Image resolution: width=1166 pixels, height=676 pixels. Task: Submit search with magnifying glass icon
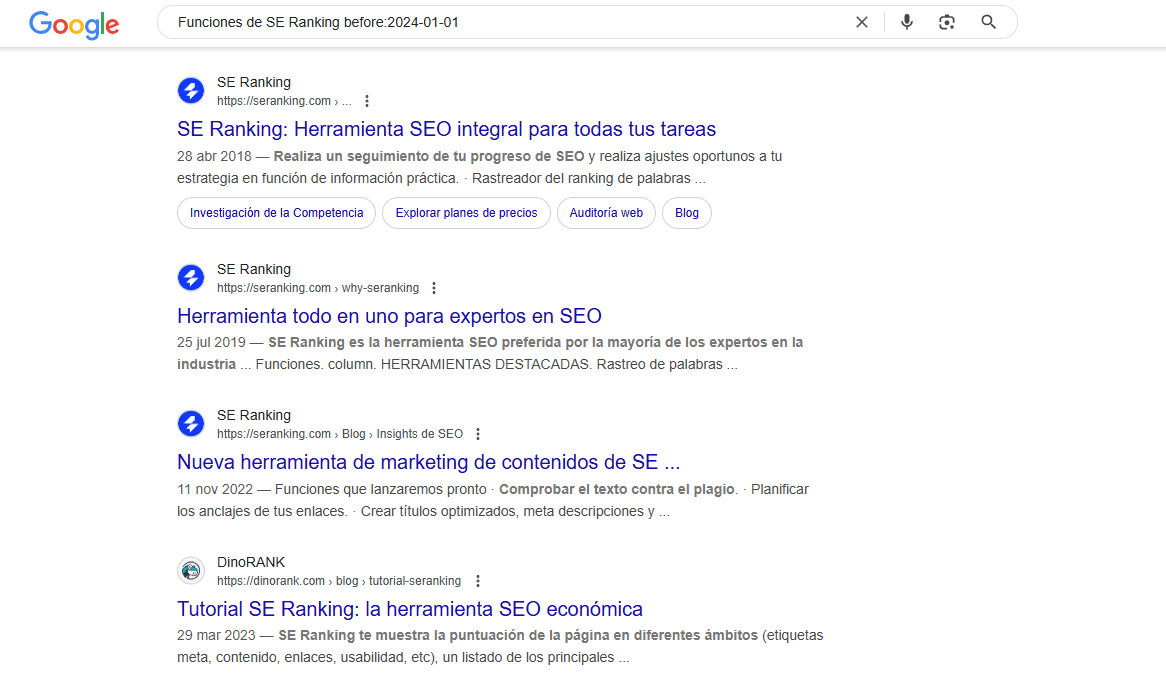(x=988, y=22)
